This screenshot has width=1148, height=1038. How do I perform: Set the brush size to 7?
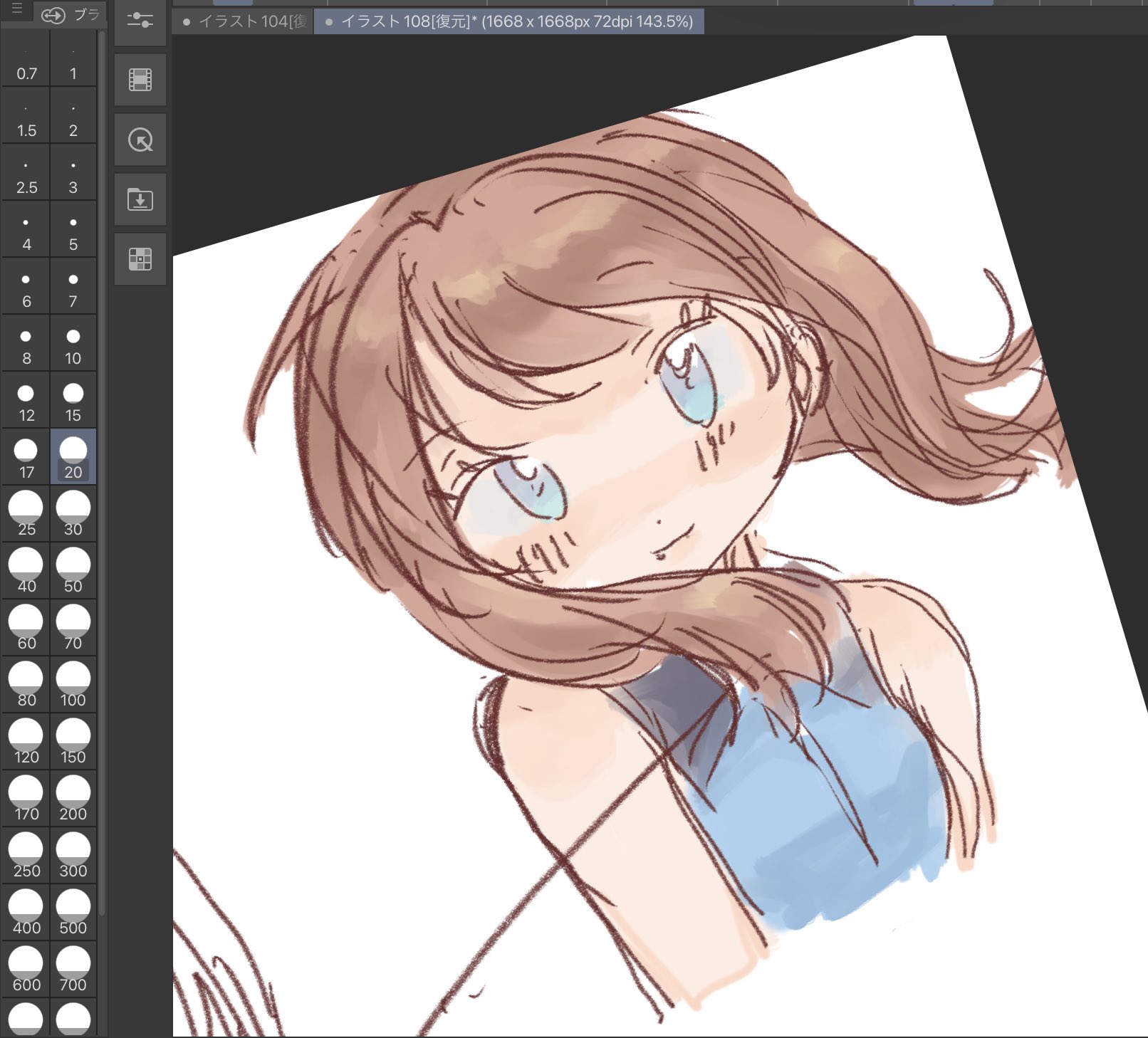[x=73, y=286]
